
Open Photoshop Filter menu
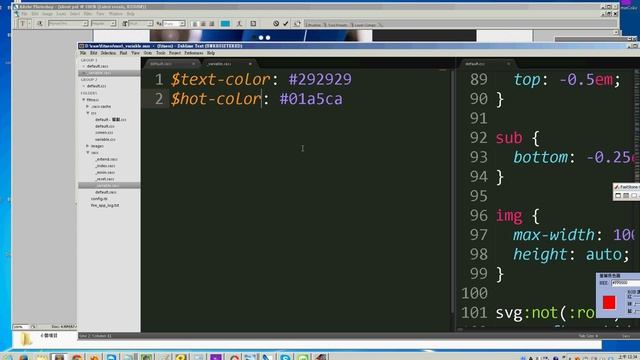[x=88, y=13]
